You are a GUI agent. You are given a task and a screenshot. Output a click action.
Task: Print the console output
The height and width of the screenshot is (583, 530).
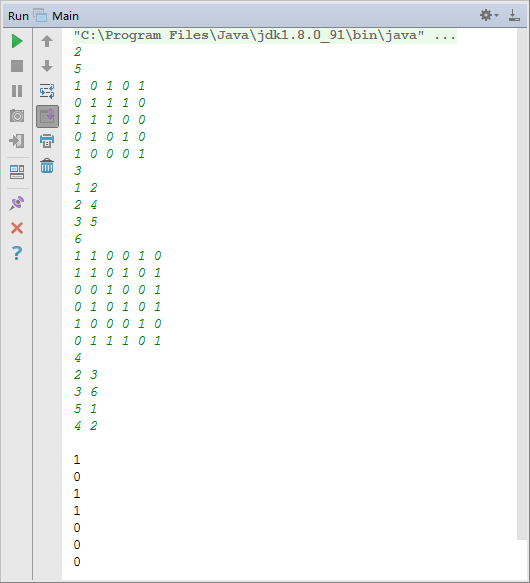click(47, 141)
